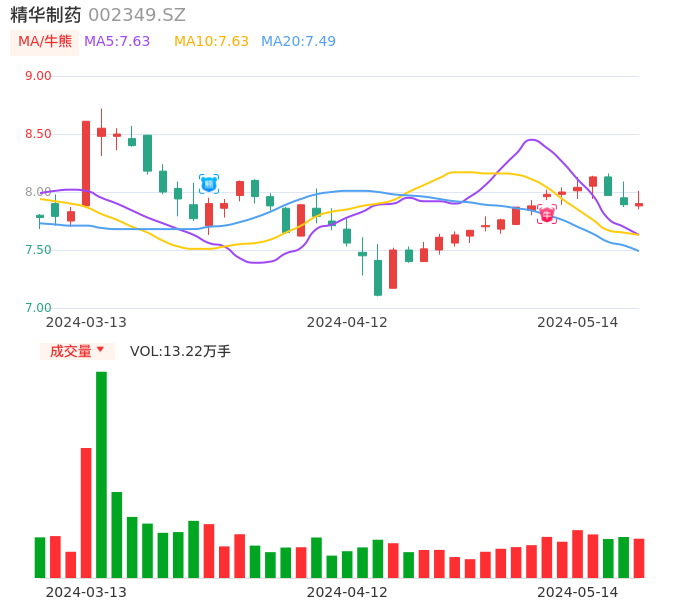The height and width of the screenshot is (606, 686).
Task: Click the blue bear signal marker
Action: pos(209,184)
